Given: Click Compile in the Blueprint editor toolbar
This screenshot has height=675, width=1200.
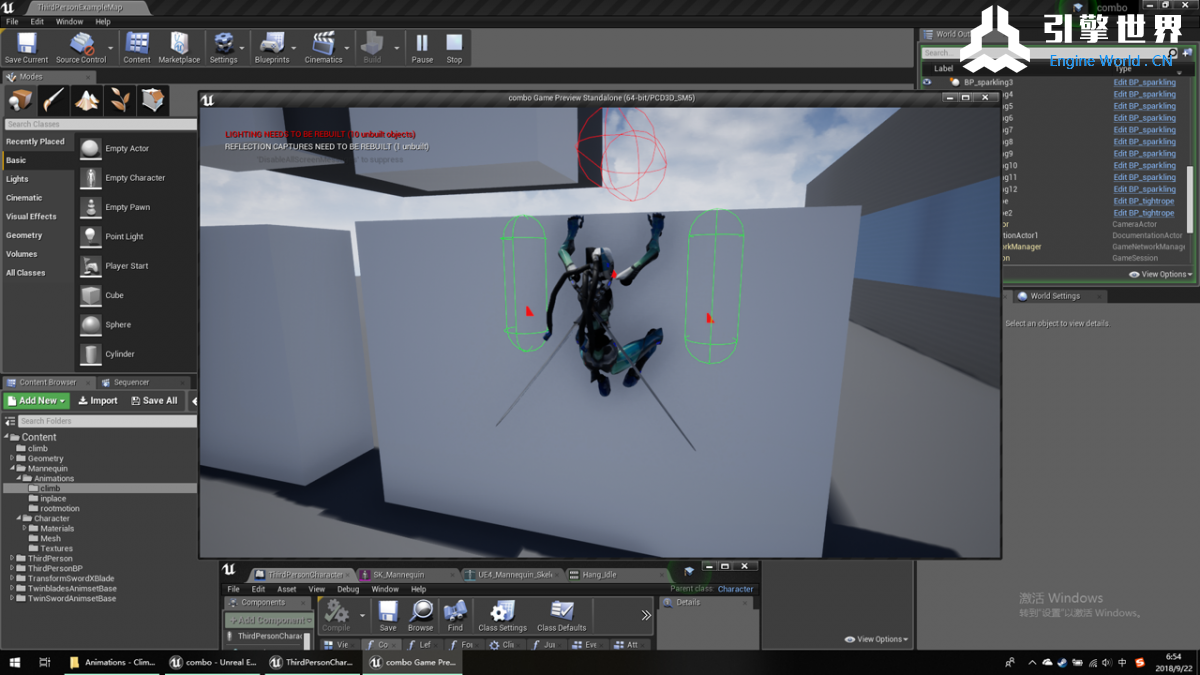Looking at the screenshot, I should (x=336, y=615).
